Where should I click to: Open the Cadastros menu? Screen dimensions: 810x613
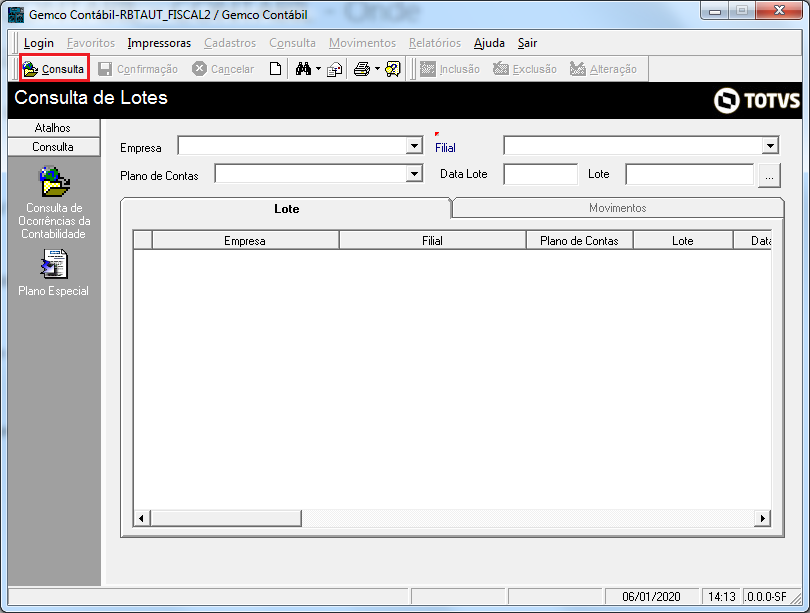[230, 43]
